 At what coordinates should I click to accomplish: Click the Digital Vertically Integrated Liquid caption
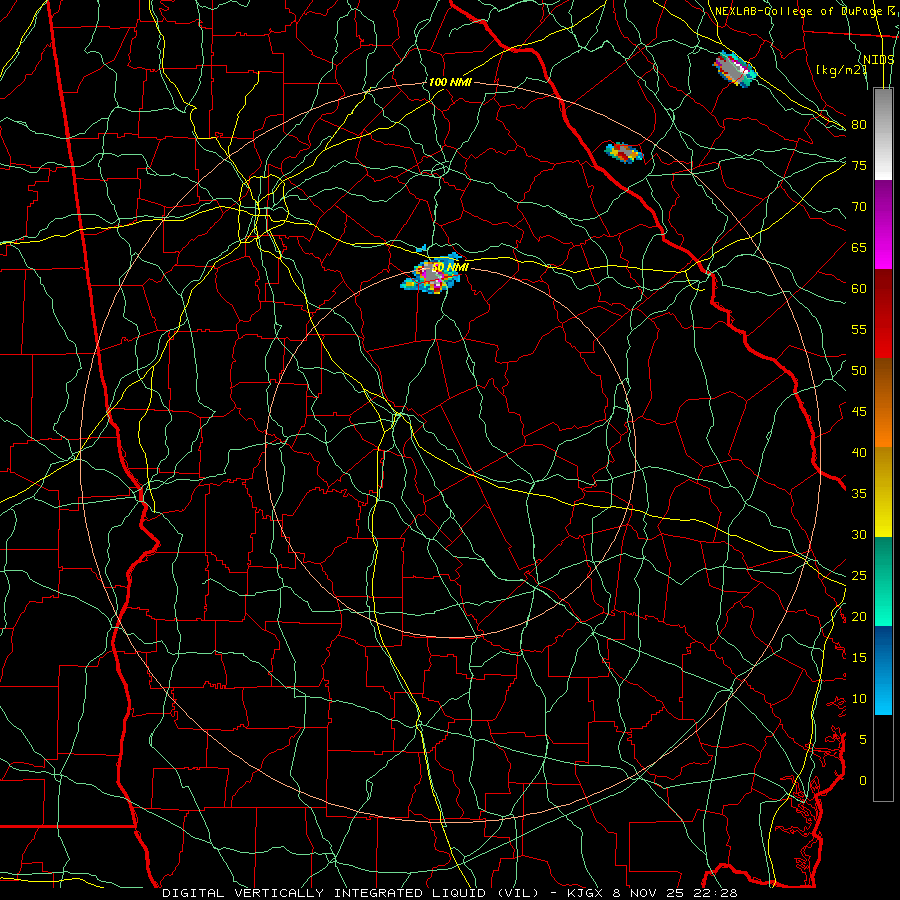click(449, 893)
